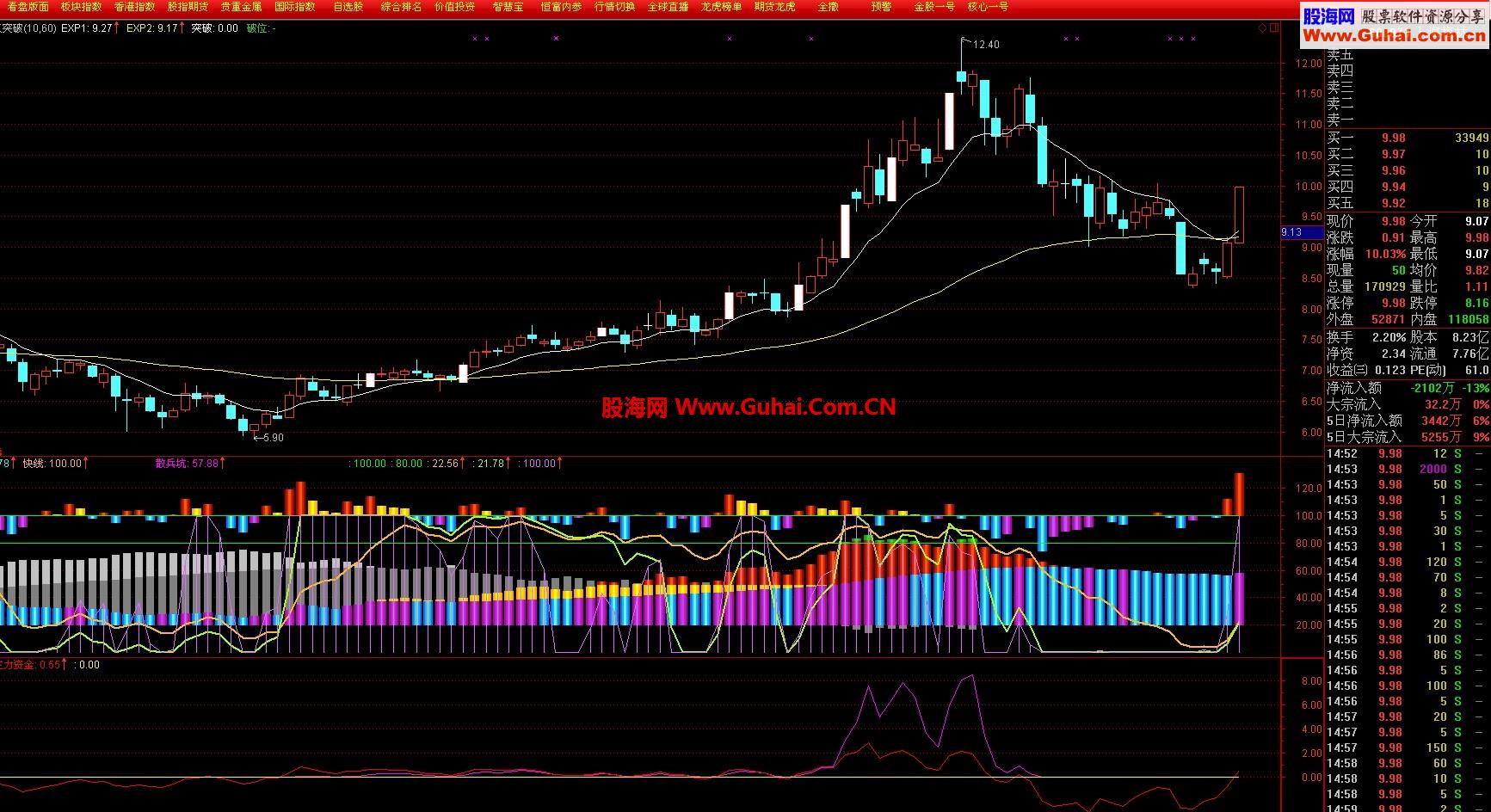Open the 板块指数 menu
Image resolution: width=1491 pixels, height=812 pixels.
(81, 7)
